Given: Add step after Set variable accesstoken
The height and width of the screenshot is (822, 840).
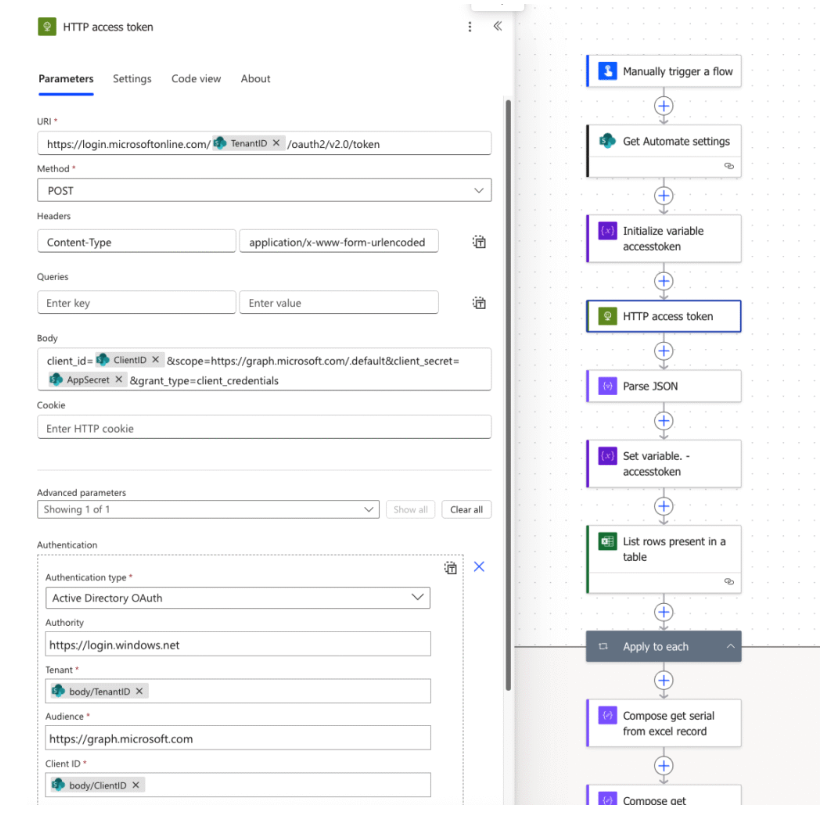Looking at the screenshot, I should 664,506.
